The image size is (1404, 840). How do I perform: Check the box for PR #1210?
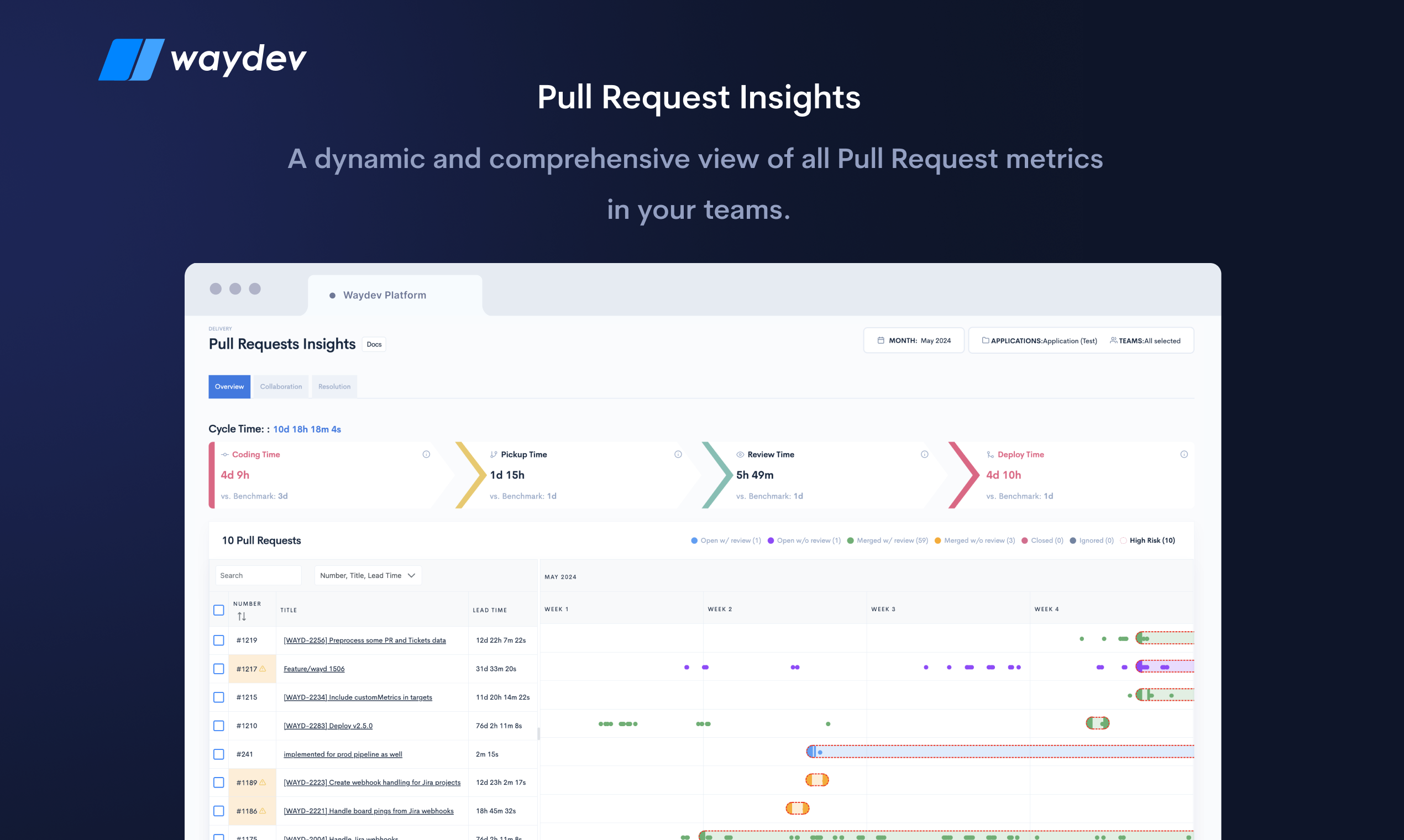(x=218, y=726)
